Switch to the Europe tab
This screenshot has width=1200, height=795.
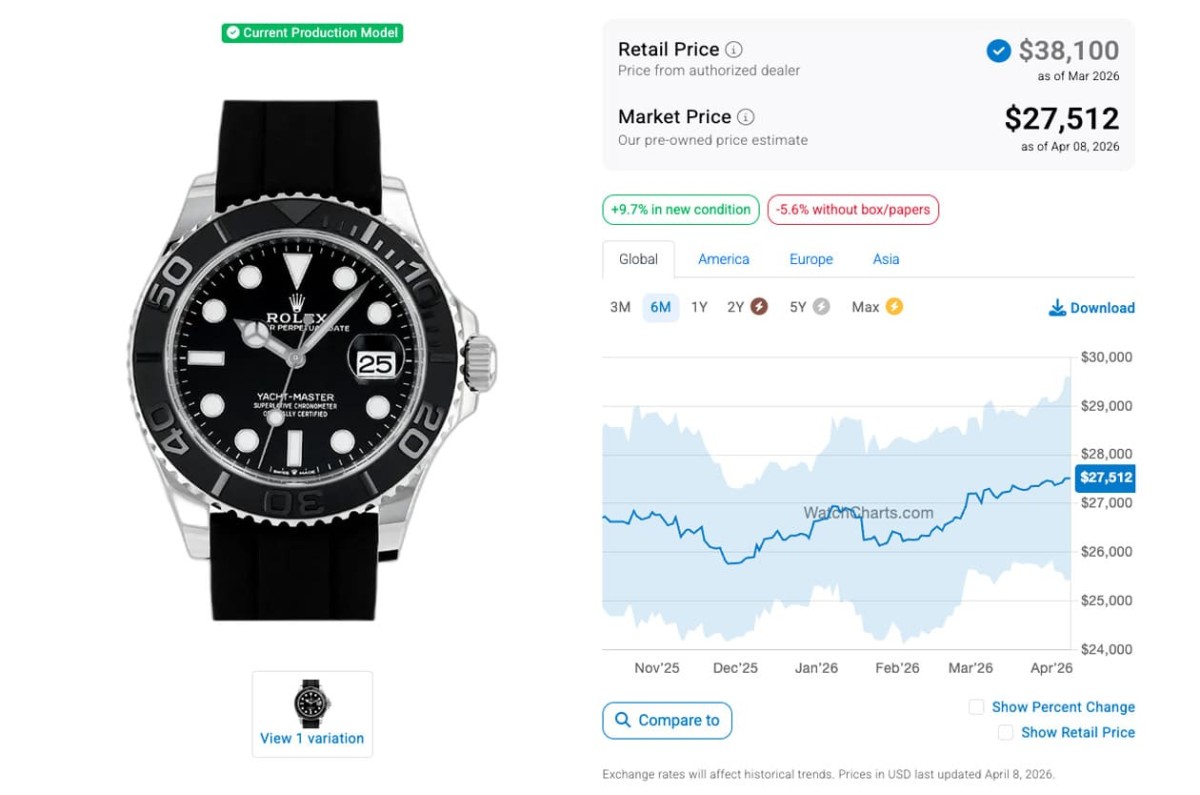pyautogui.click(x=811, y=259)
